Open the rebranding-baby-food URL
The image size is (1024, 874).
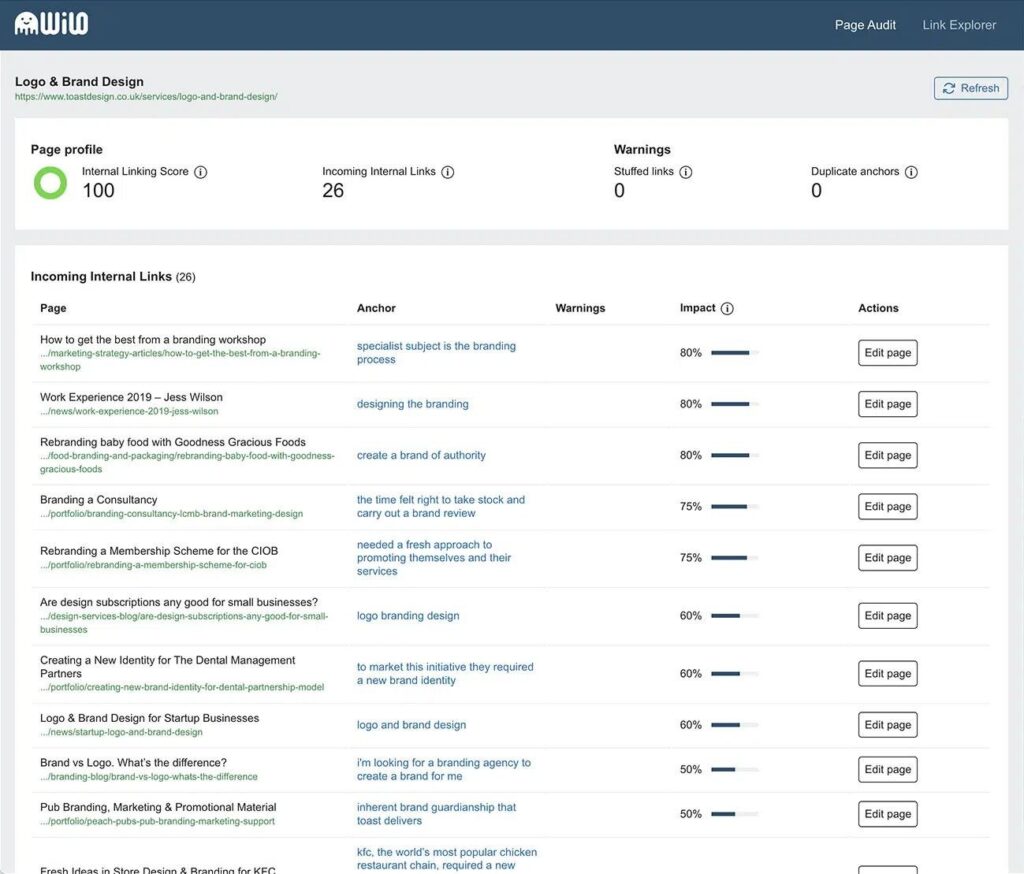point(187,462)
